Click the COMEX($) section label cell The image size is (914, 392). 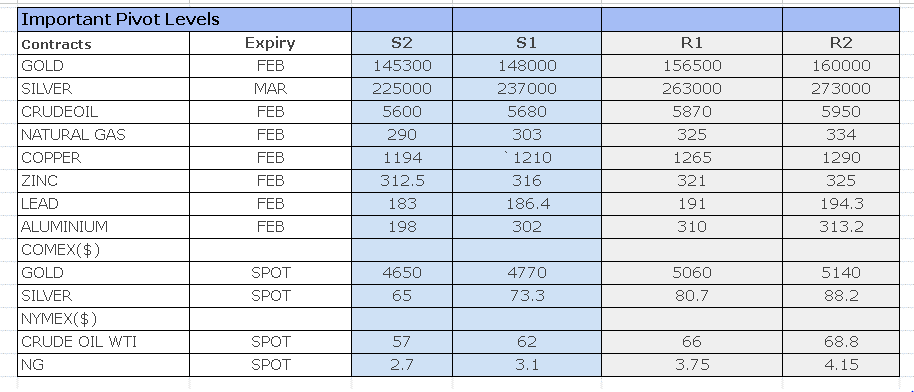[104, 250]
